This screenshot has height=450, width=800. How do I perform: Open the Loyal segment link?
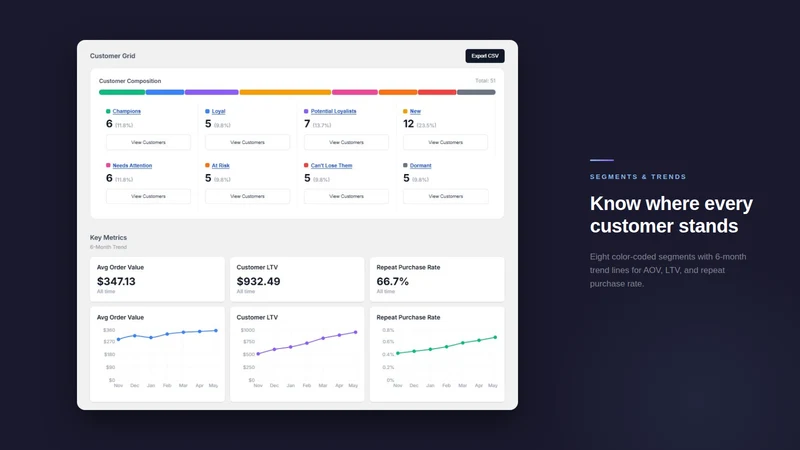click(218, 111)
